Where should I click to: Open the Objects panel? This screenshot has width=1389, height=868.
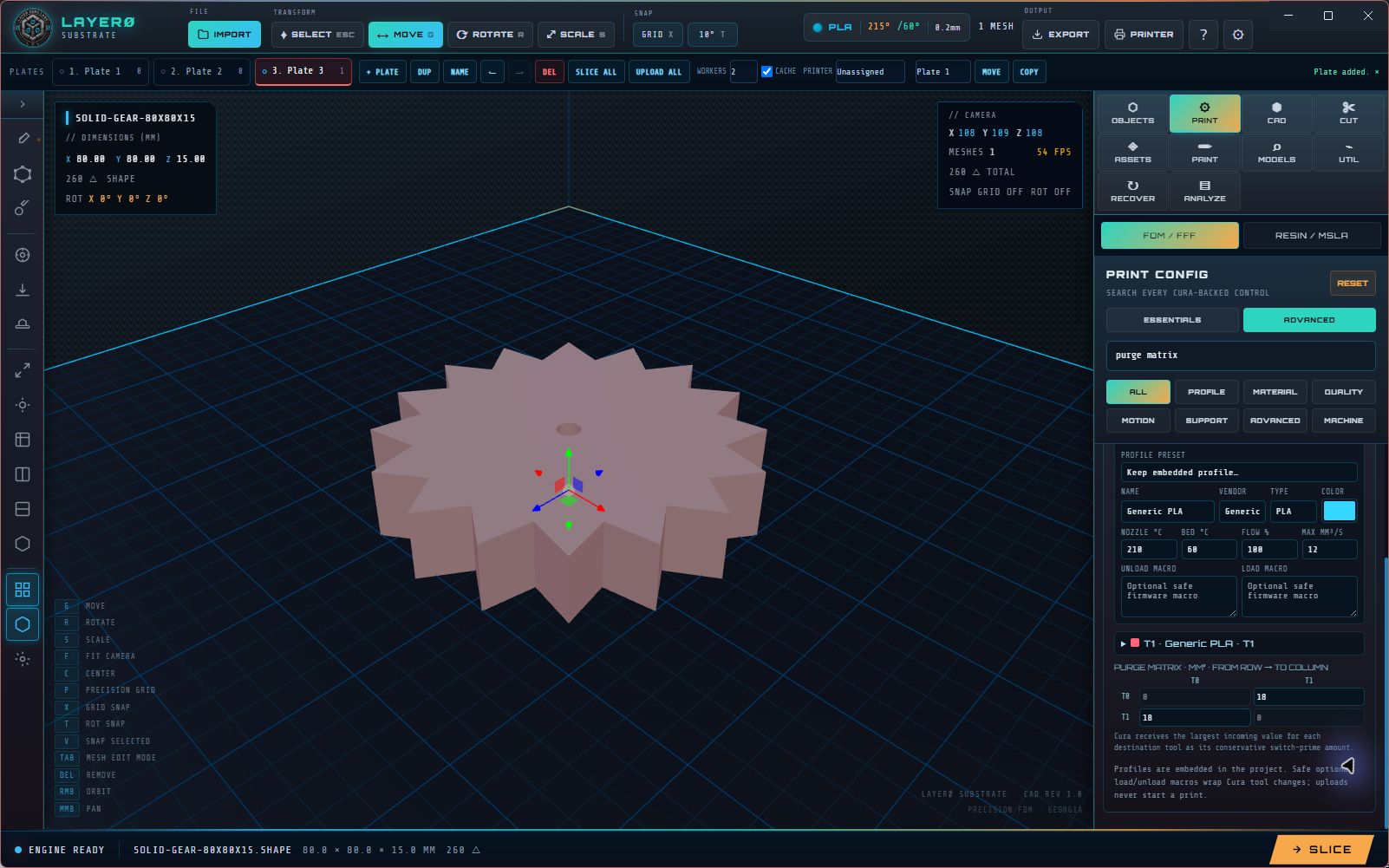point(1132,114)
